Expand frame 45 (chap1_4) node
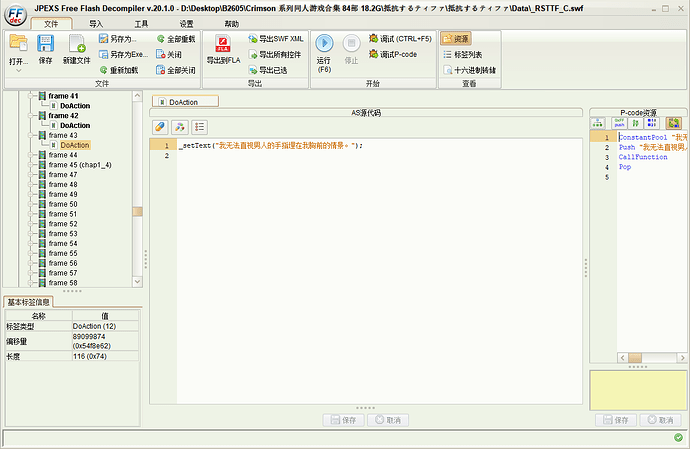This screenshot has width=690, height=449. click(x=31, y=165)
